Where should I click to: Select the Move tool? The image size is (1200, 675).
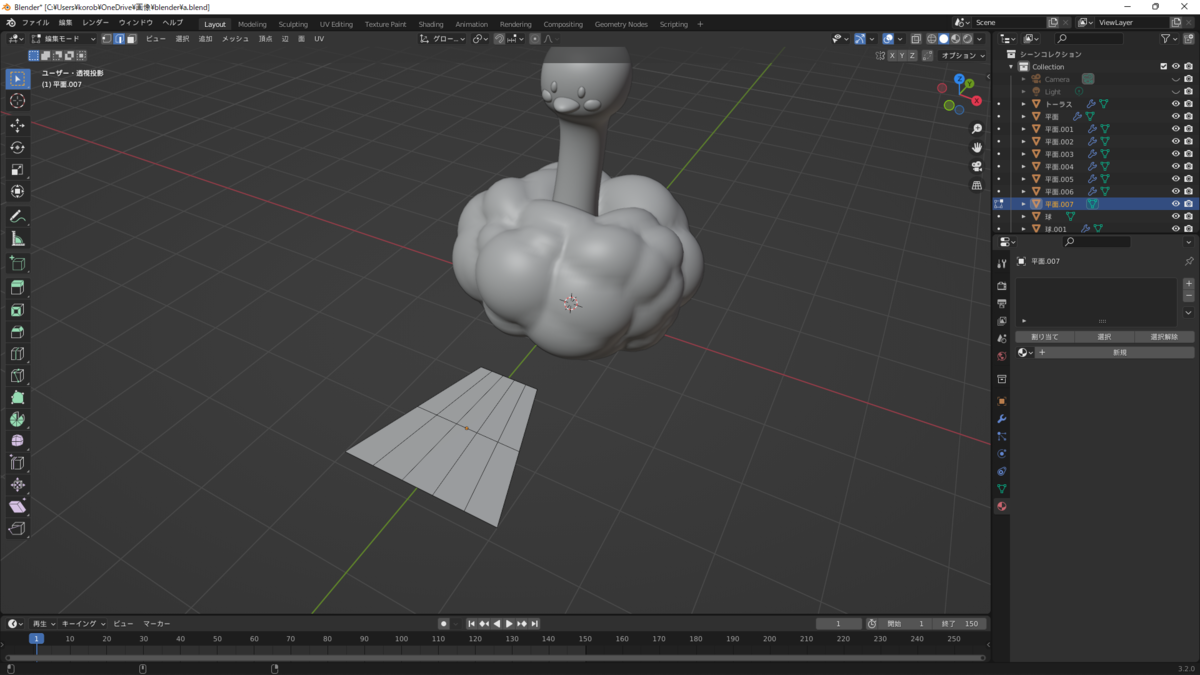(17, 126)
